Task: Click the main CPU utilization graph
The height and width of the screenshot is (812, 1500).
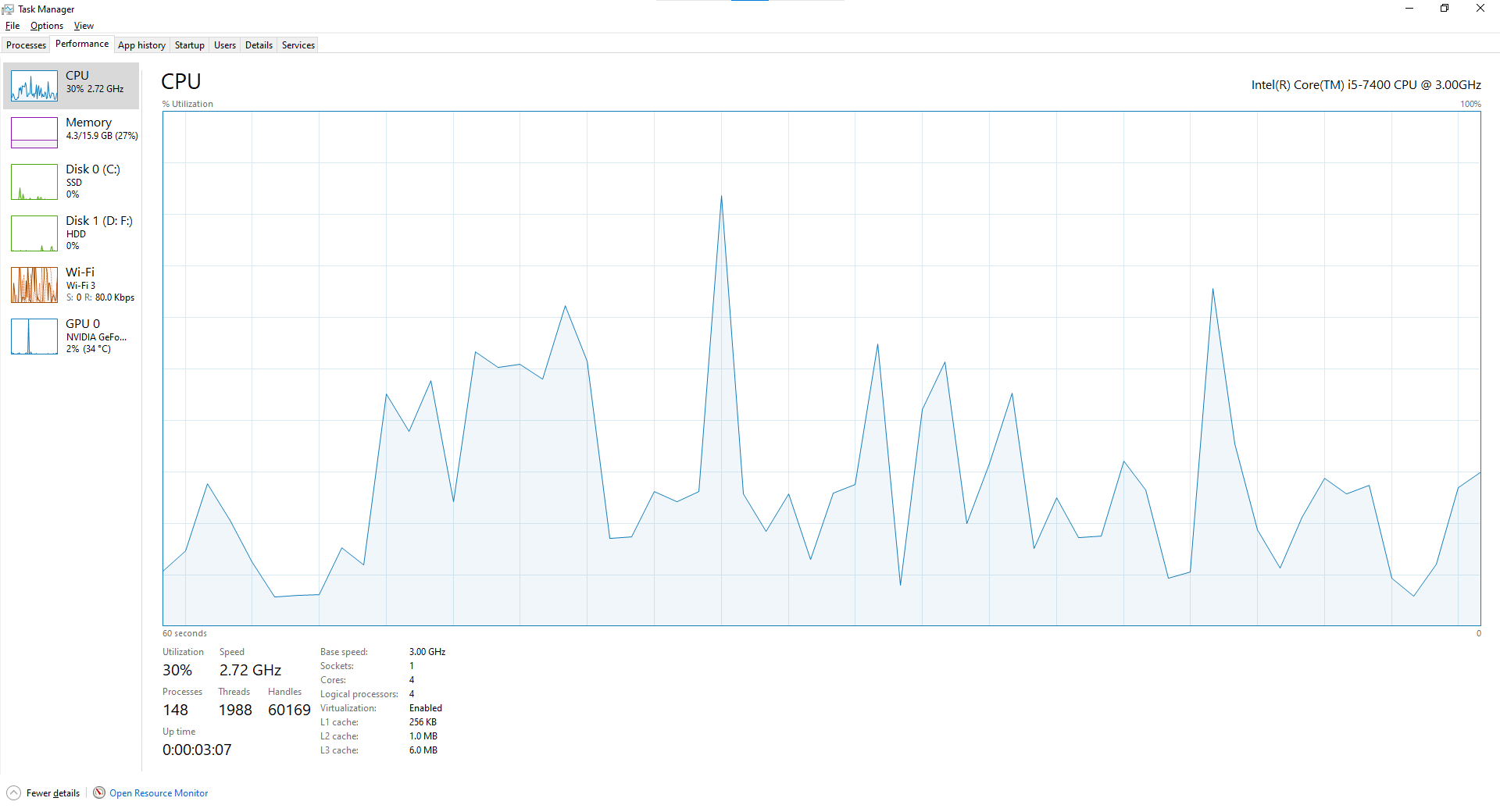Action: click(x=821, y=368)
